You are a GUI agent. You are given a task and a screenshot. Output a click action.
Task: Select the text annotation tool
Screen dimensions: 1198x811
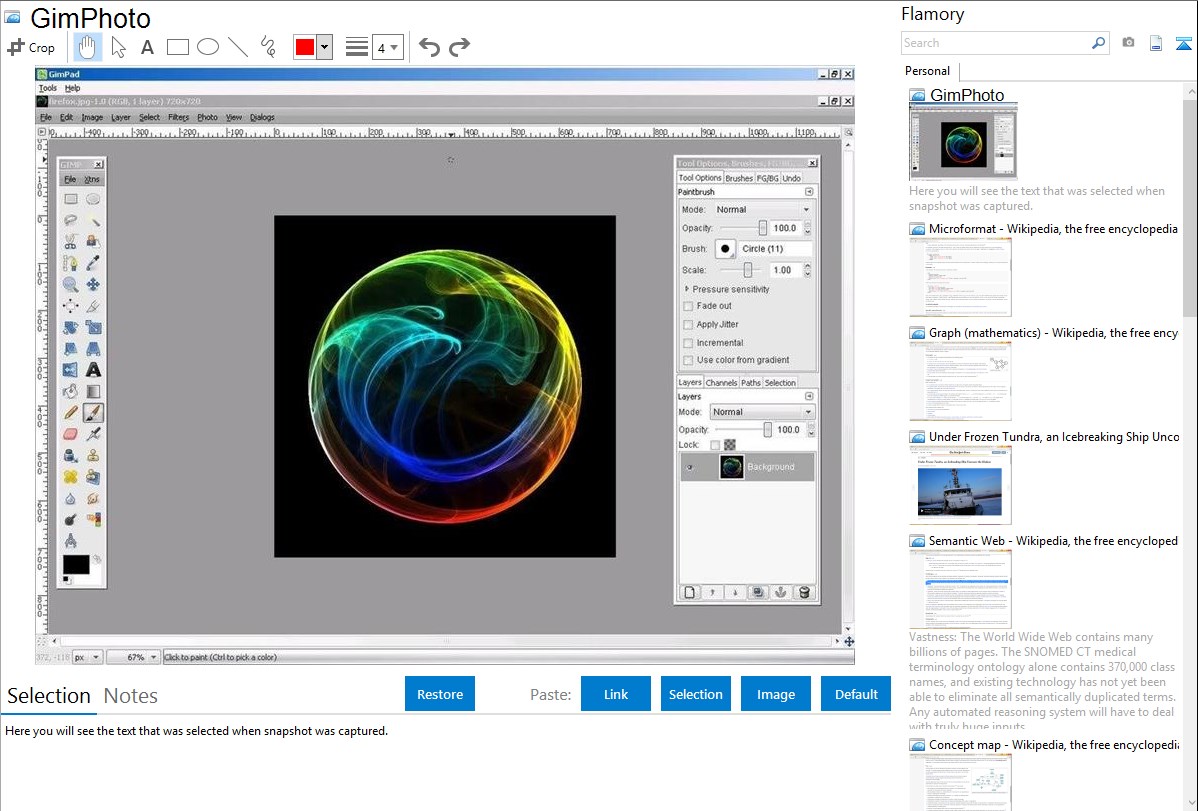click(x=147, y=47)
